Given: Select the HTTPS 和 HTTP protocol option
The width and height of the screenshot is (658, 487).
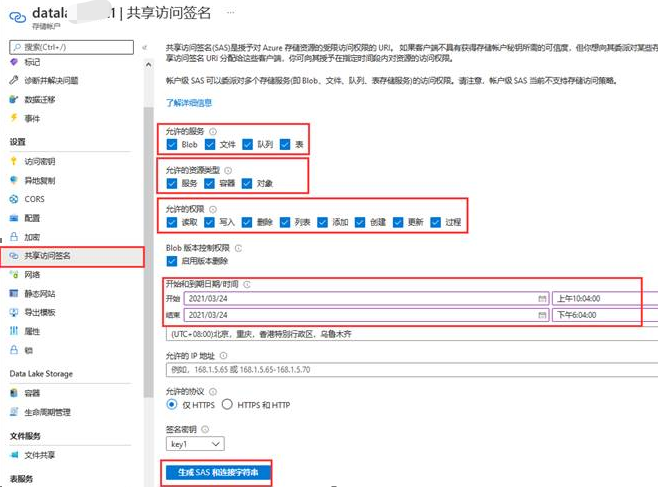Looking at the screenshot, I should (227, 404).
